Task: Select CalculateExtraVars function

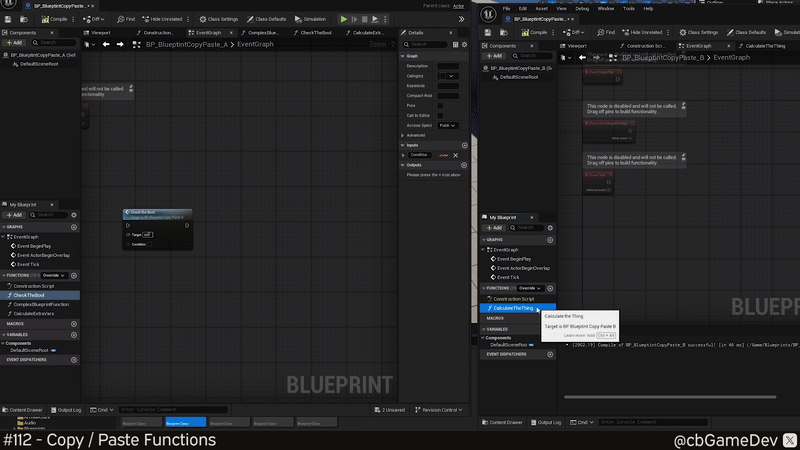Action: coord(34,314)
